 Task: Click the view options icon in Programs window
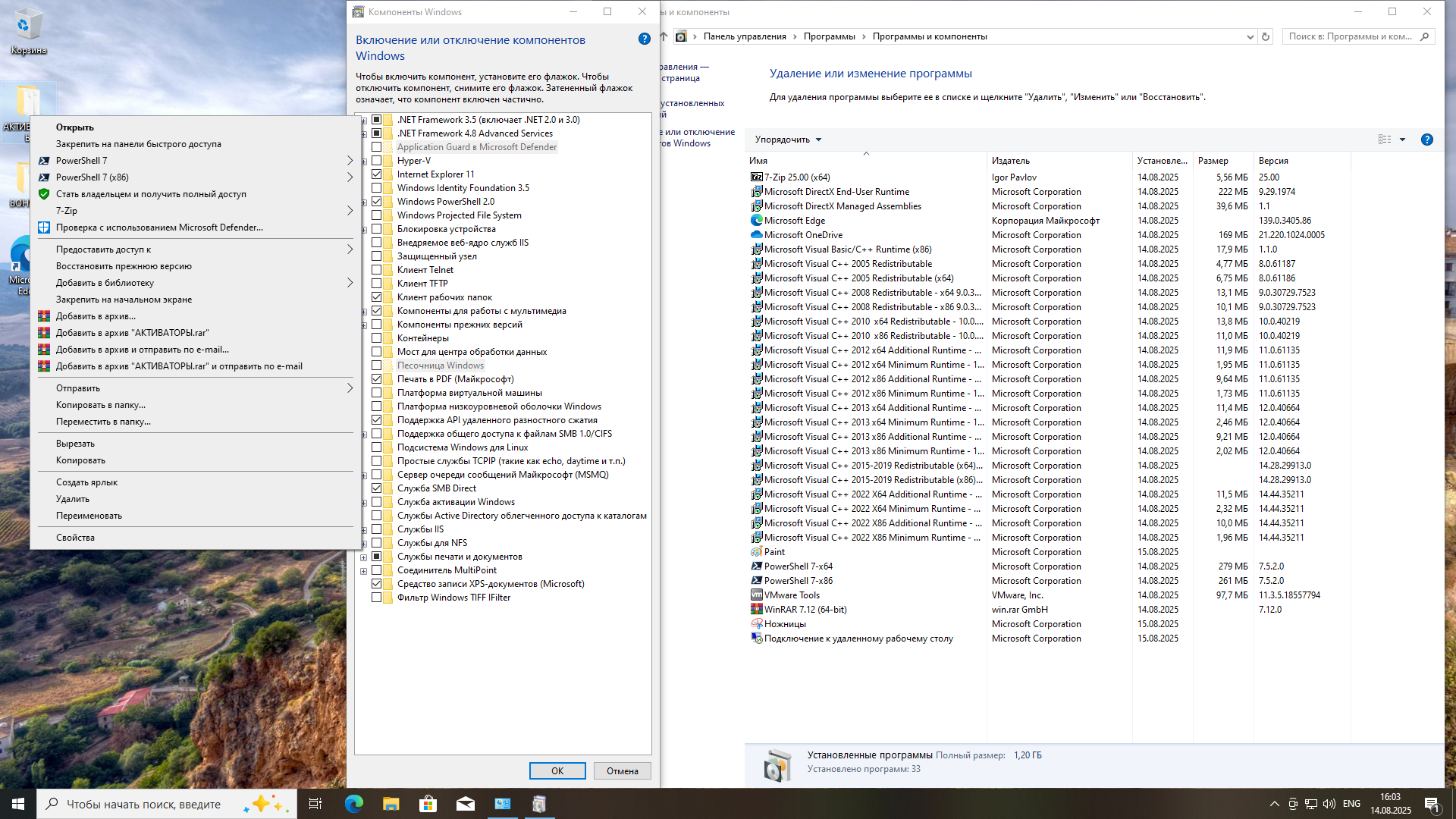point(1385,140)
